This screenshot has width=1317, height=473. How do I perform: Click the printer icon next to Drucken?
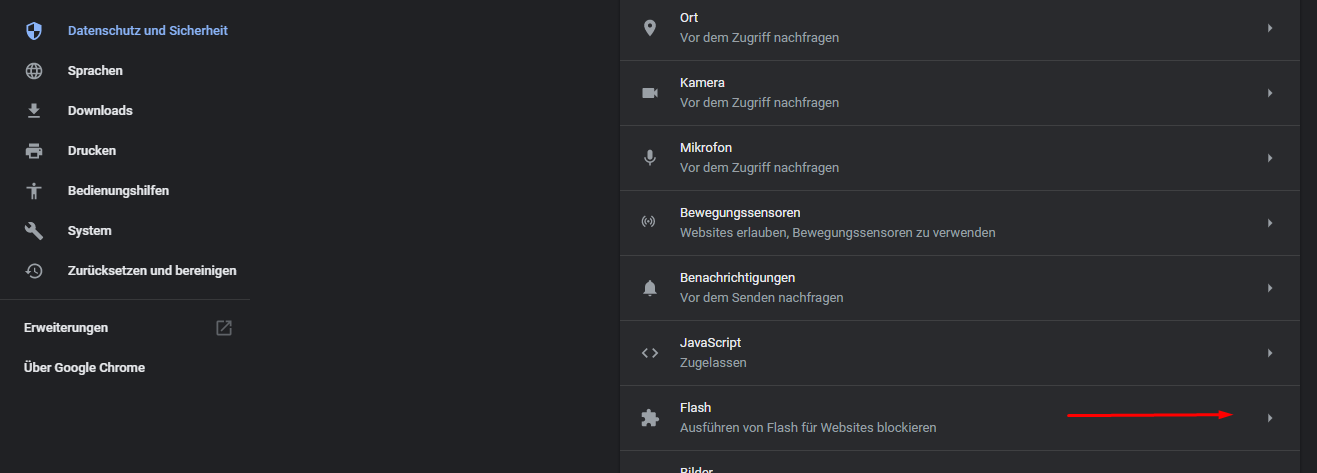[34, 151]
